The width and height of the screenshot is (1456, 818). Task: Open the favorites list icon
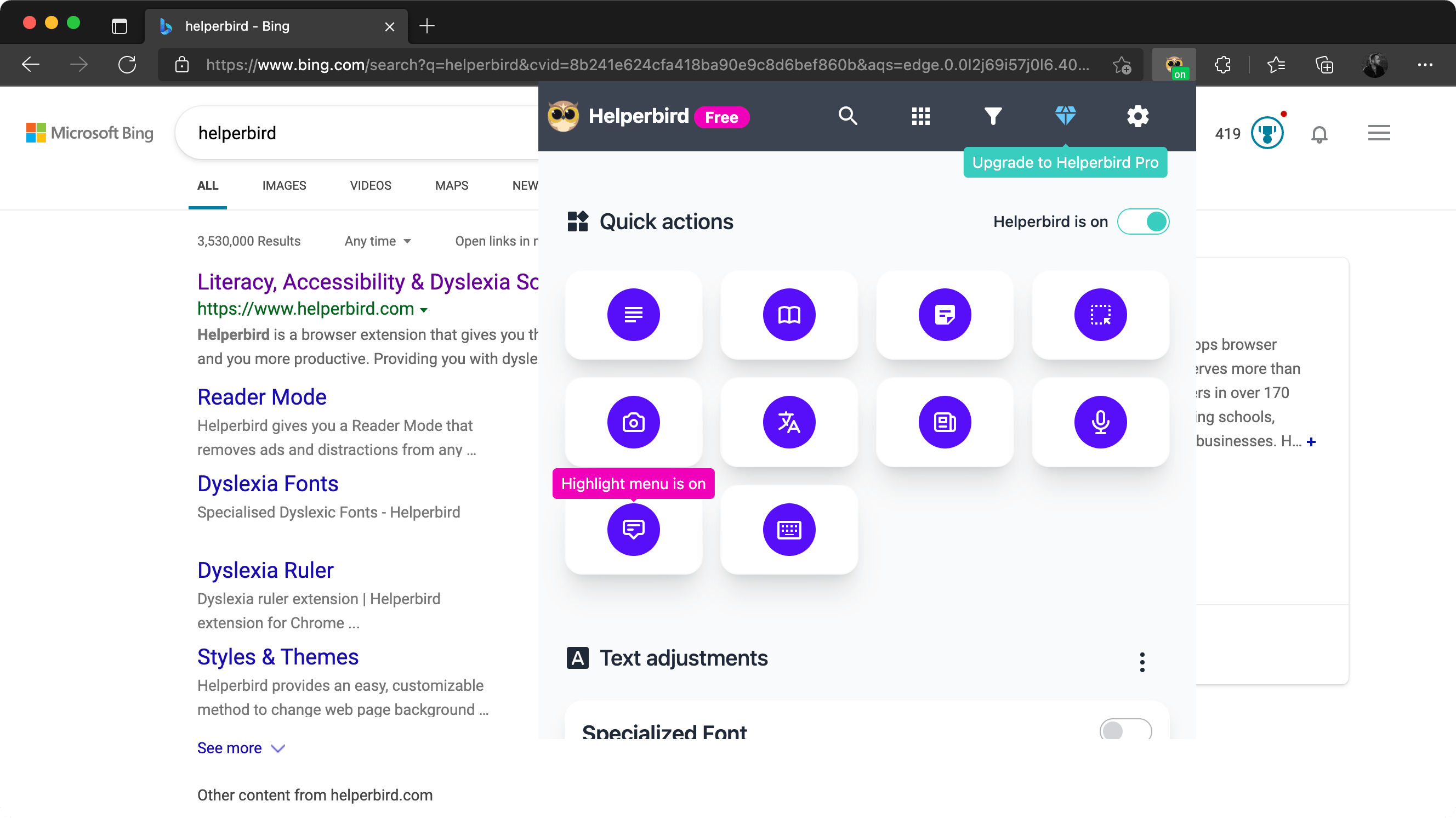coord(1276,65)
